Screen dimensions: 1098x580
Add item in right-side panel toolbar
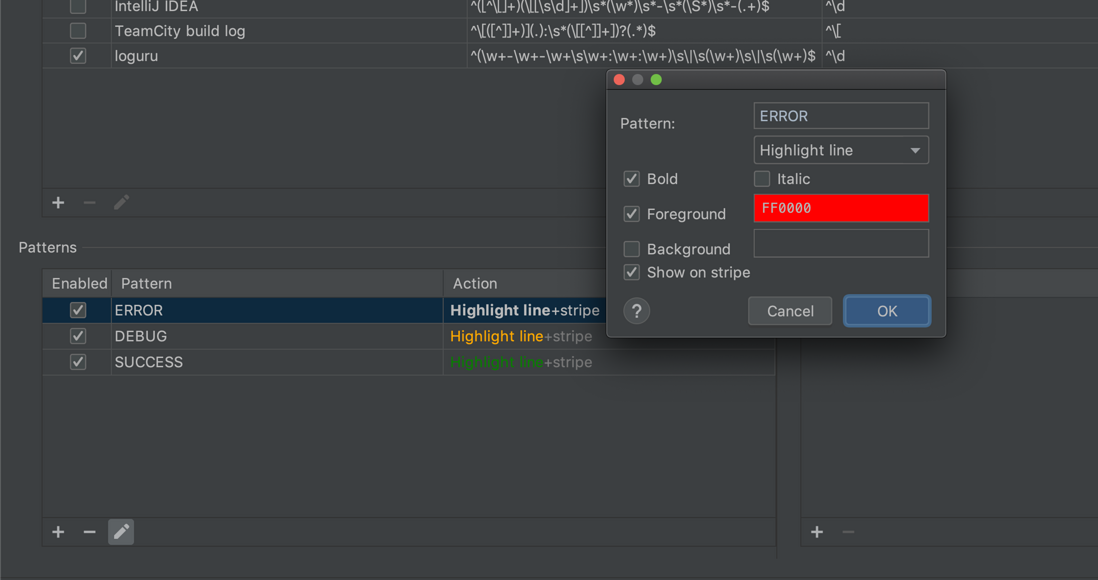tap(817, 532)
